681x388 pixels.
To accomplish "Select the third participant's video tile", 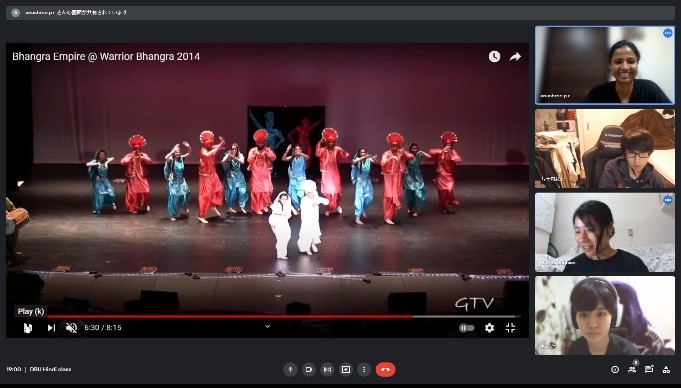I will (x=605, y=232).
